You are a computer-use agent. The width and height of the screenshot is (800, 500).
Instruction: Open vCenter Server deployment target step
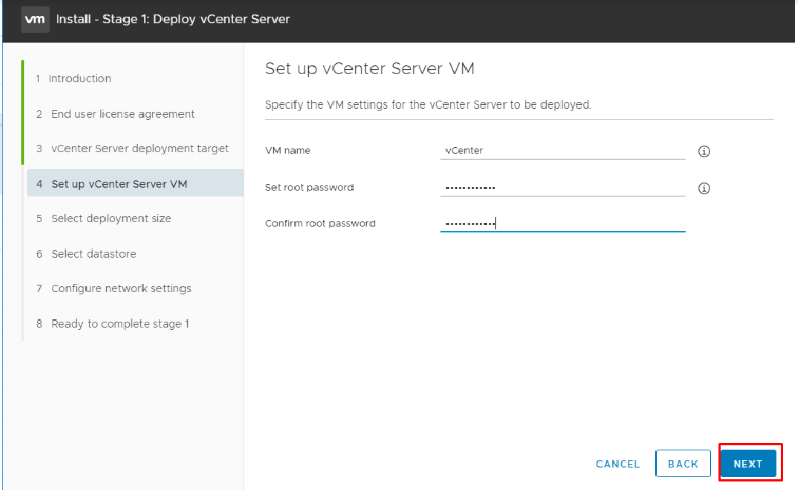pyautogui.click(x=132, y=148)
